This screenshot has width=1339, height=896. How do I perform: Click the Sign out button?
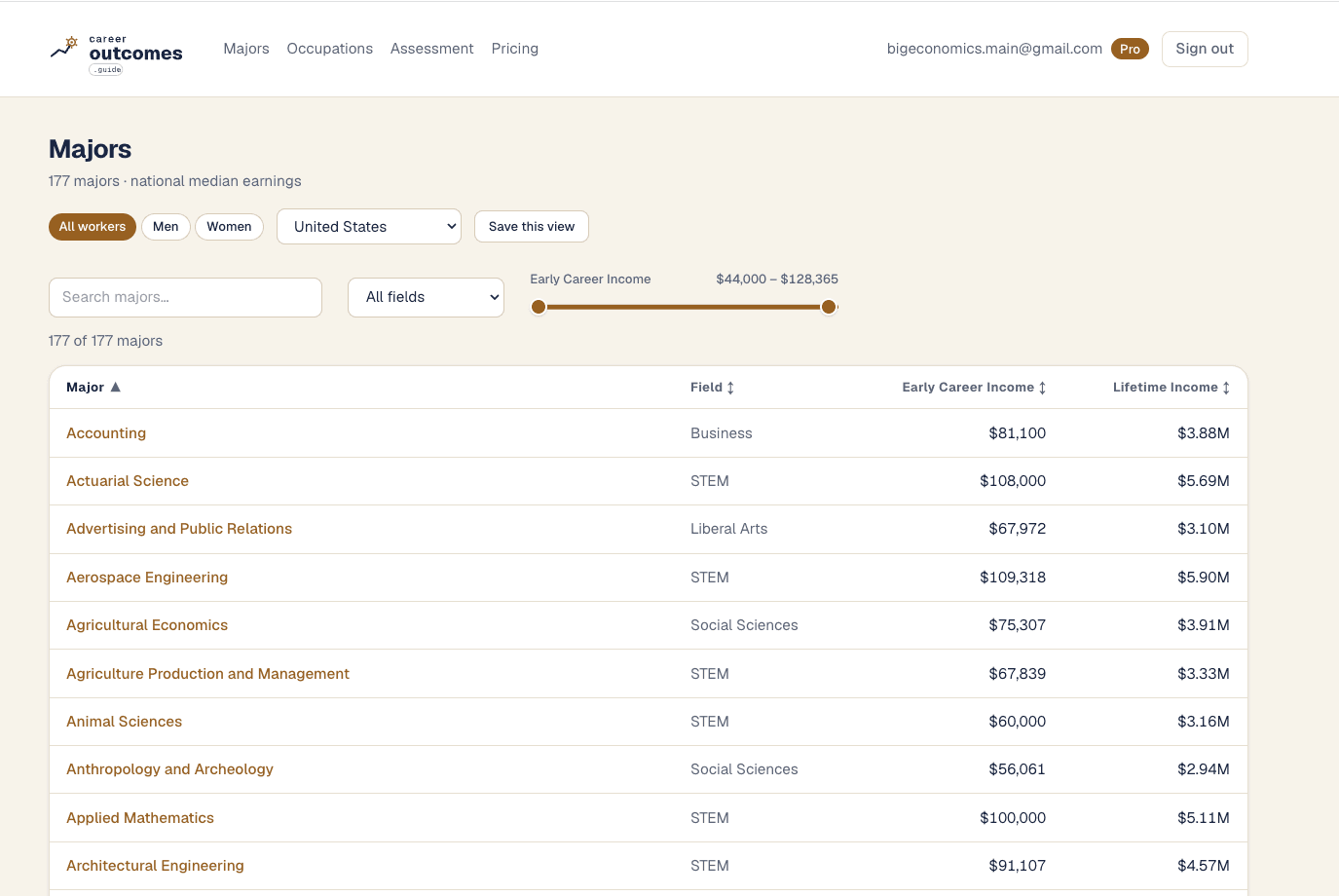pos(1205,49)
